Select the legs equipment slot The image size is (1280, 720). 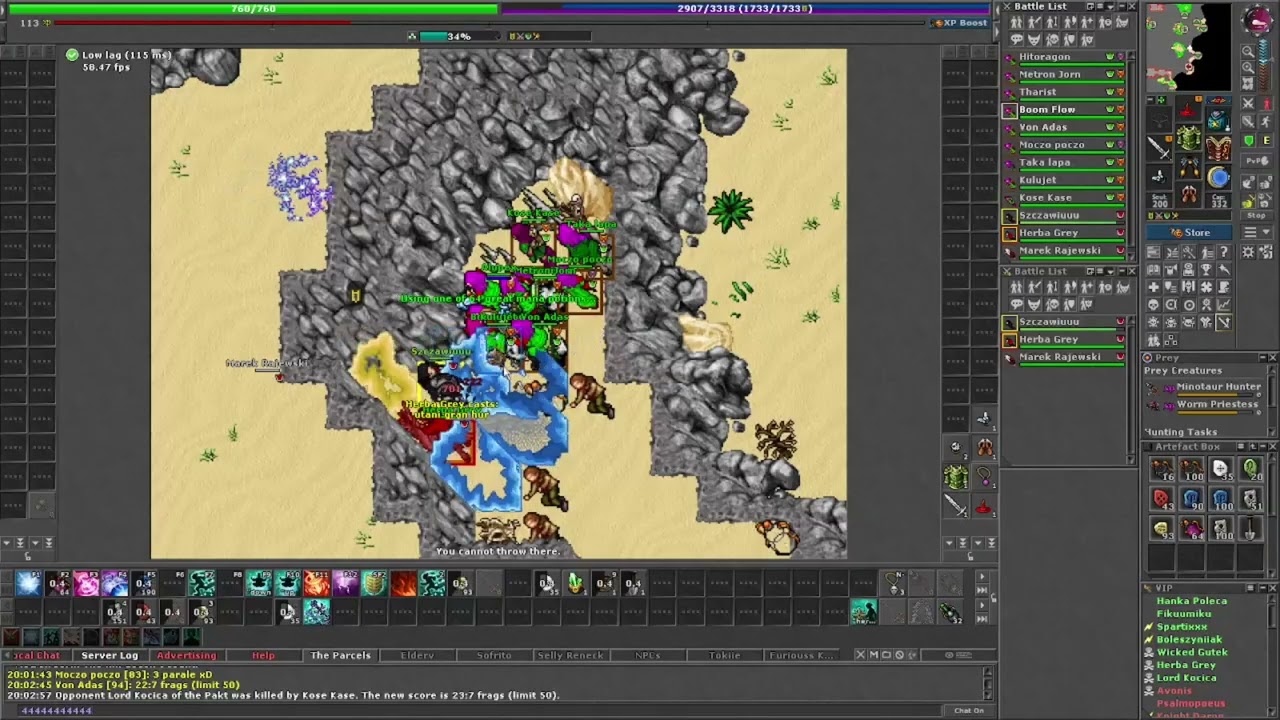tap(1188, 167)
